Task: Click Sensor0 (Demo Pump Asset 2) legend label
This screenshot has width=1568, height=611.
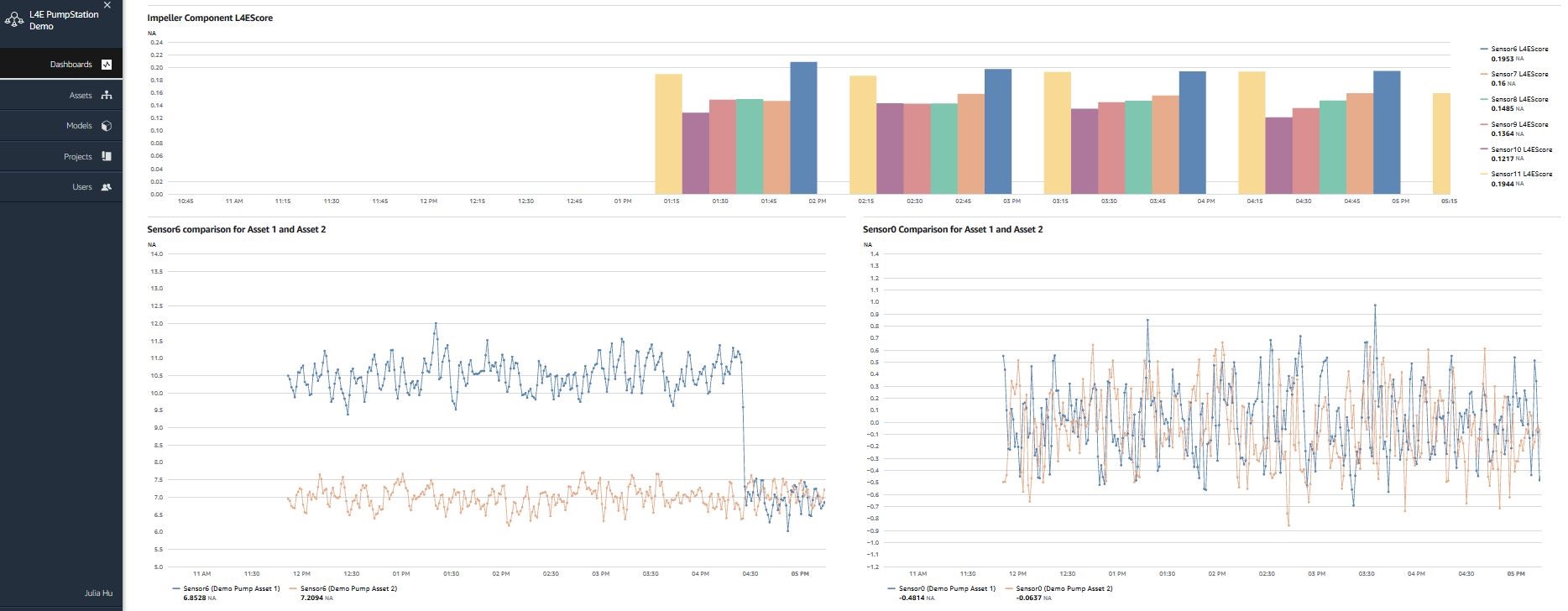Action: coord(1064,588)
